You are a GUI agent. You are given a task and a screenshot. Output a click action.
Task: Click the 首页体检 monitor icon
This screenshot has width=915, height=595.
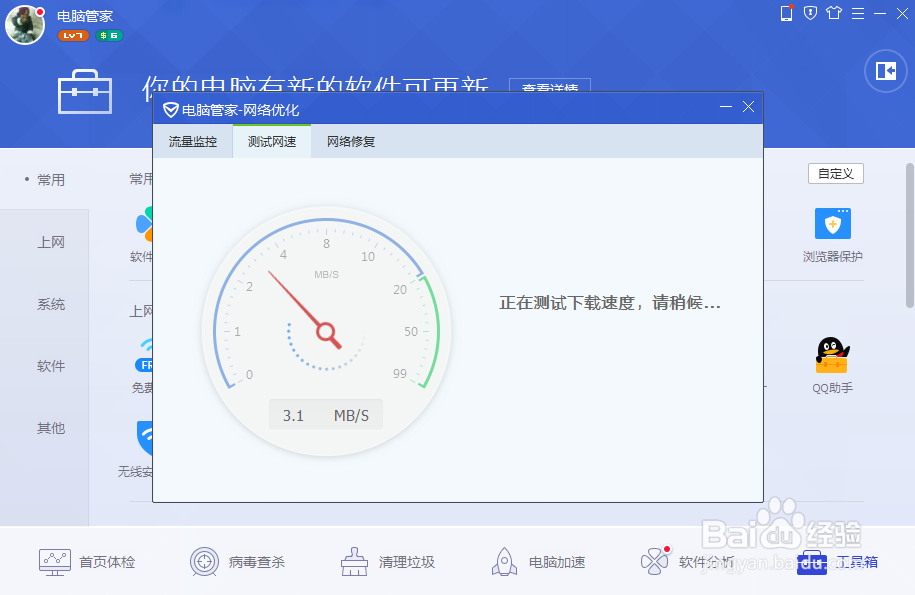55,562
